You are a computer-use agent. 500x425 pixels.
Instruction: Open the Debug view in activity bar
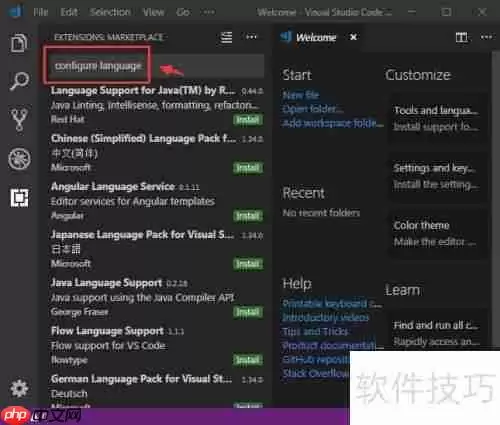(x=19, y=159)
